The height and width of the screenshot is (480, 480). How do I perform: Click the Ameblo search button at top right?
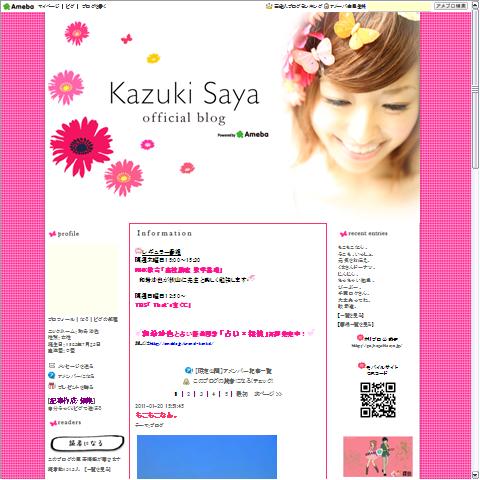[x=451, y=6]
